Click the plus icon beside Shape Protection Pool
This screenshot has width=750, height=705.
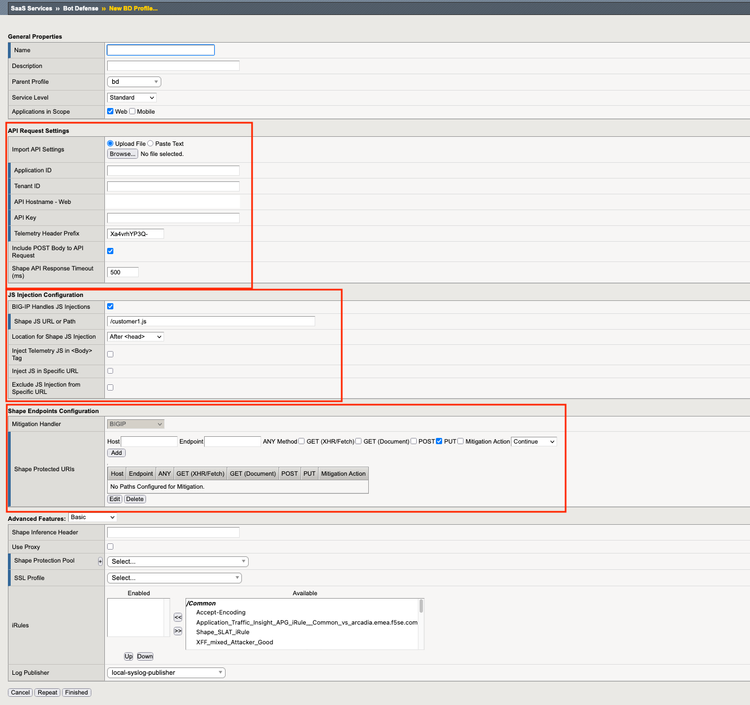pos(100,562)
